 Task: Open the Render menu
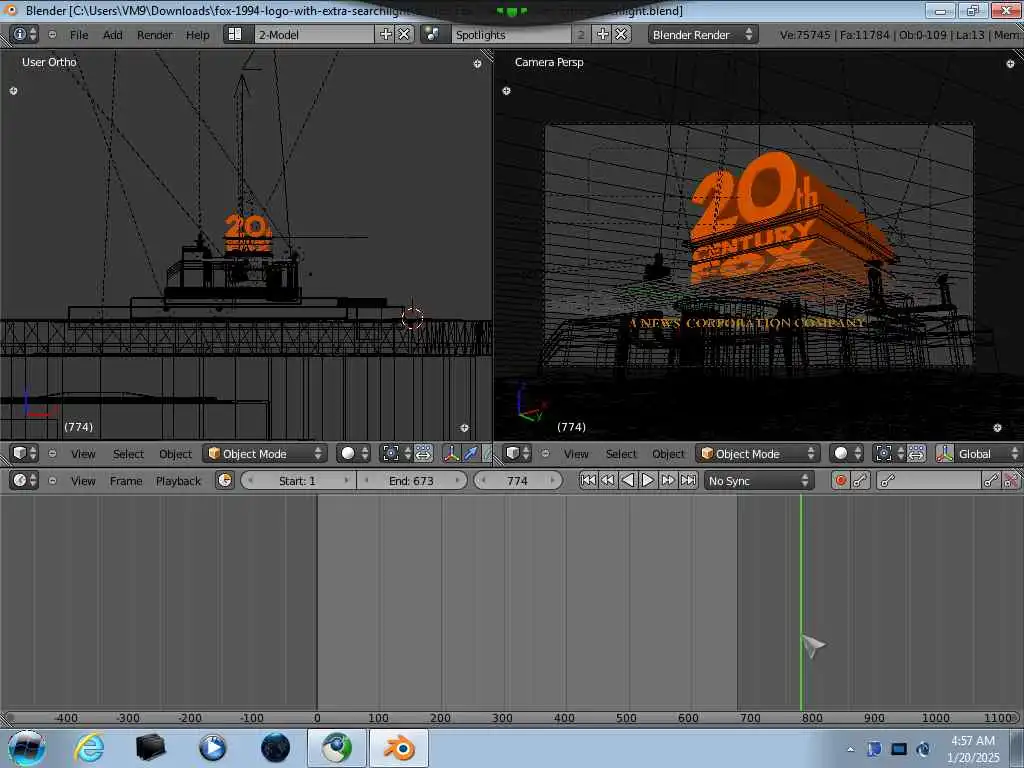[x=155, y=35]
